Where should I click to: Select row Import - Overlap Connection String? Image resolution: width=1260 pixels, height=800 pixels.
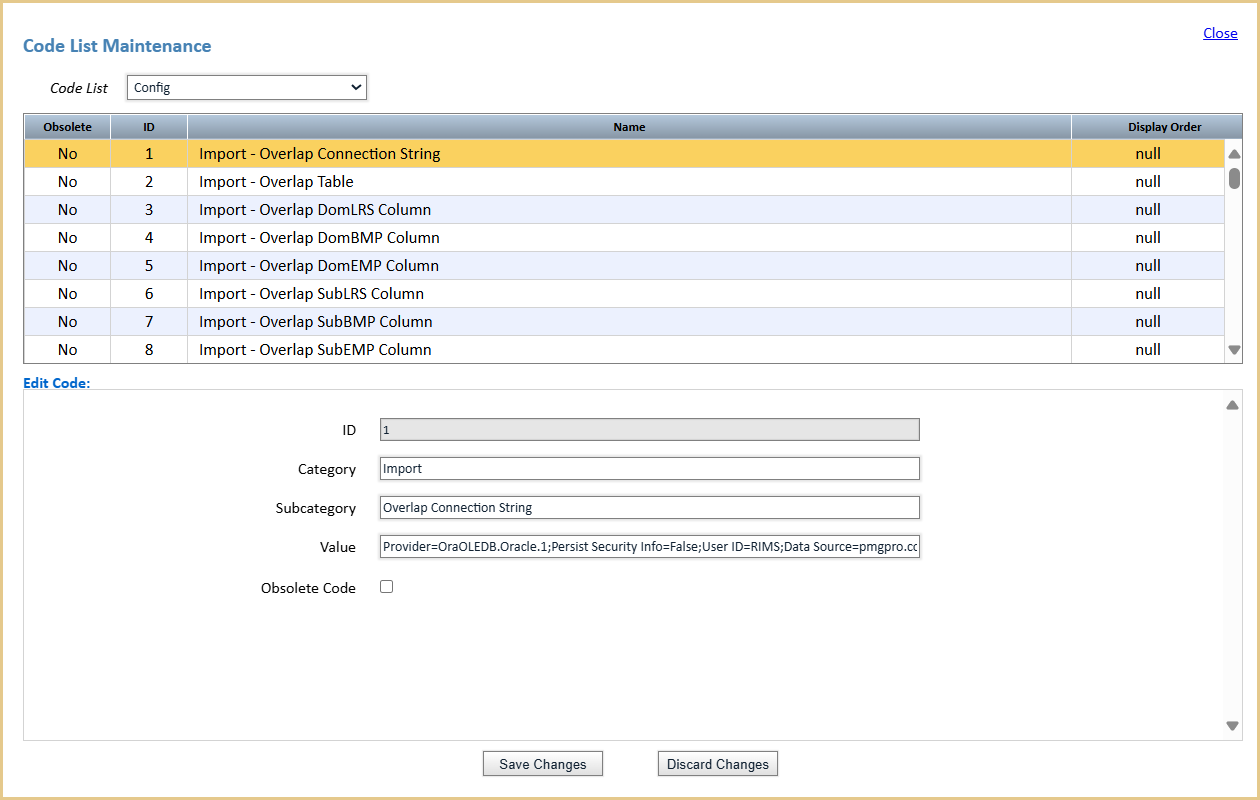click(624, 154)
